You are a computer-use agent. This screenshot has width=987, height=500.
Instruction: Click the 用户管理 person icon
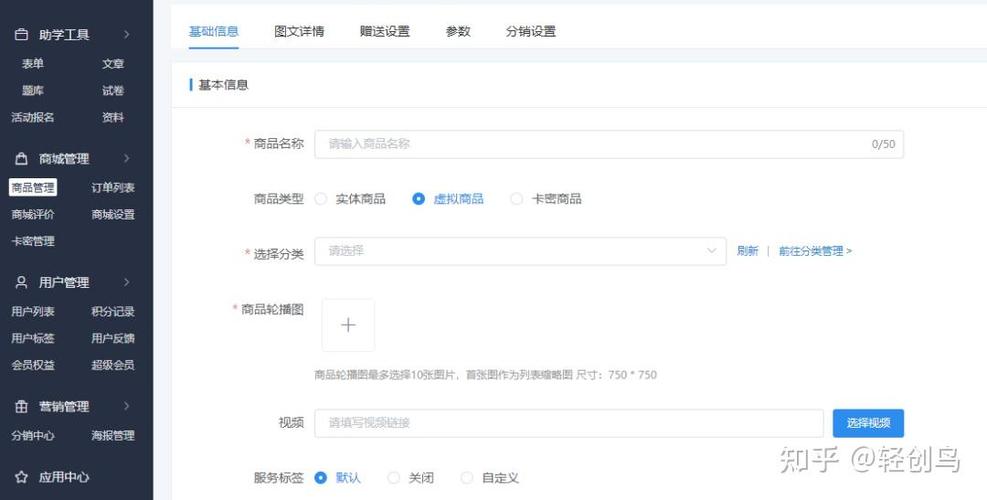point(21,282)
